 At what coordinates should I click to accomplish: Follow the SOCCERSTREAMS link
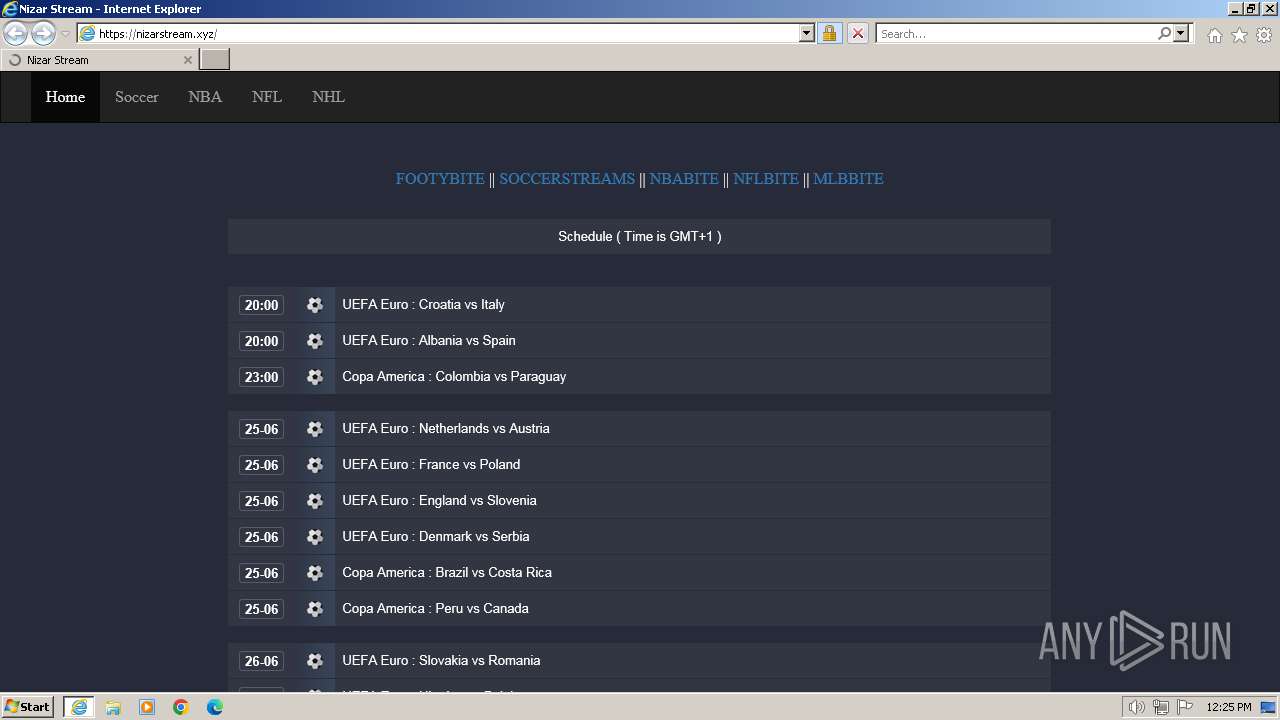pos(567,179)
